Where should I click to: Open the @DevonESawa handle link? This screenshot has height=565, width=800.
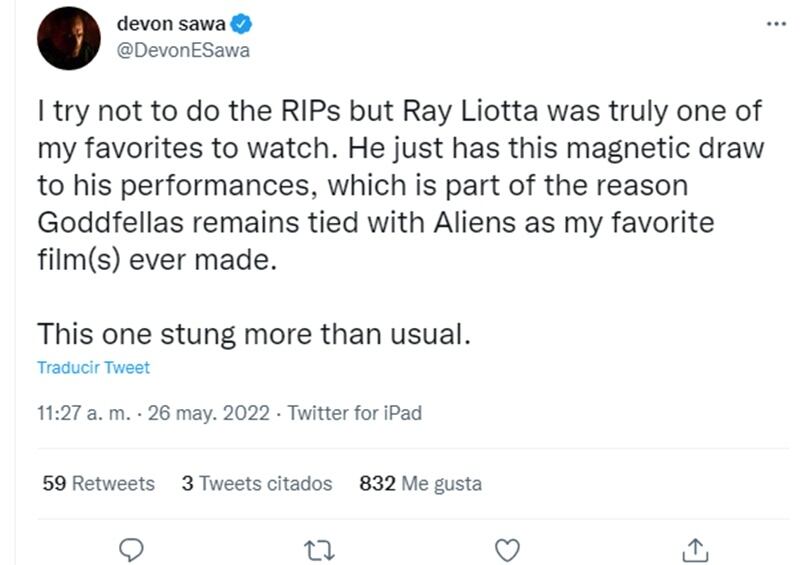pyautogui.click(x=183, y=51)
